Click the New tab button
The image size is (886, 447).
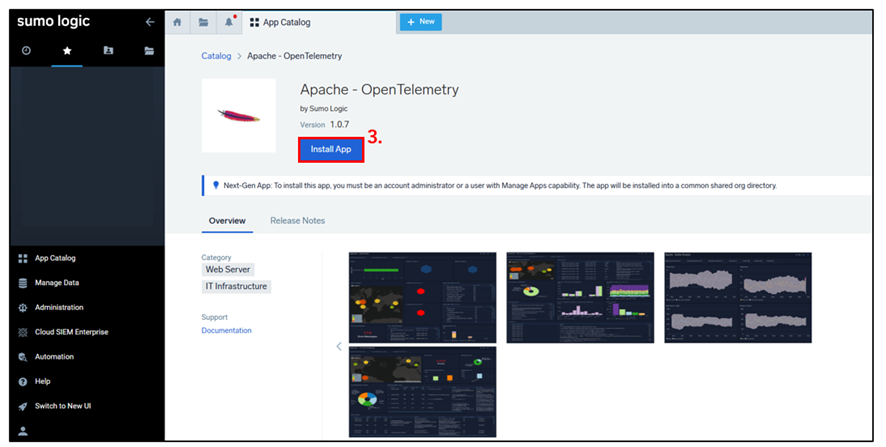coord(421,22)
